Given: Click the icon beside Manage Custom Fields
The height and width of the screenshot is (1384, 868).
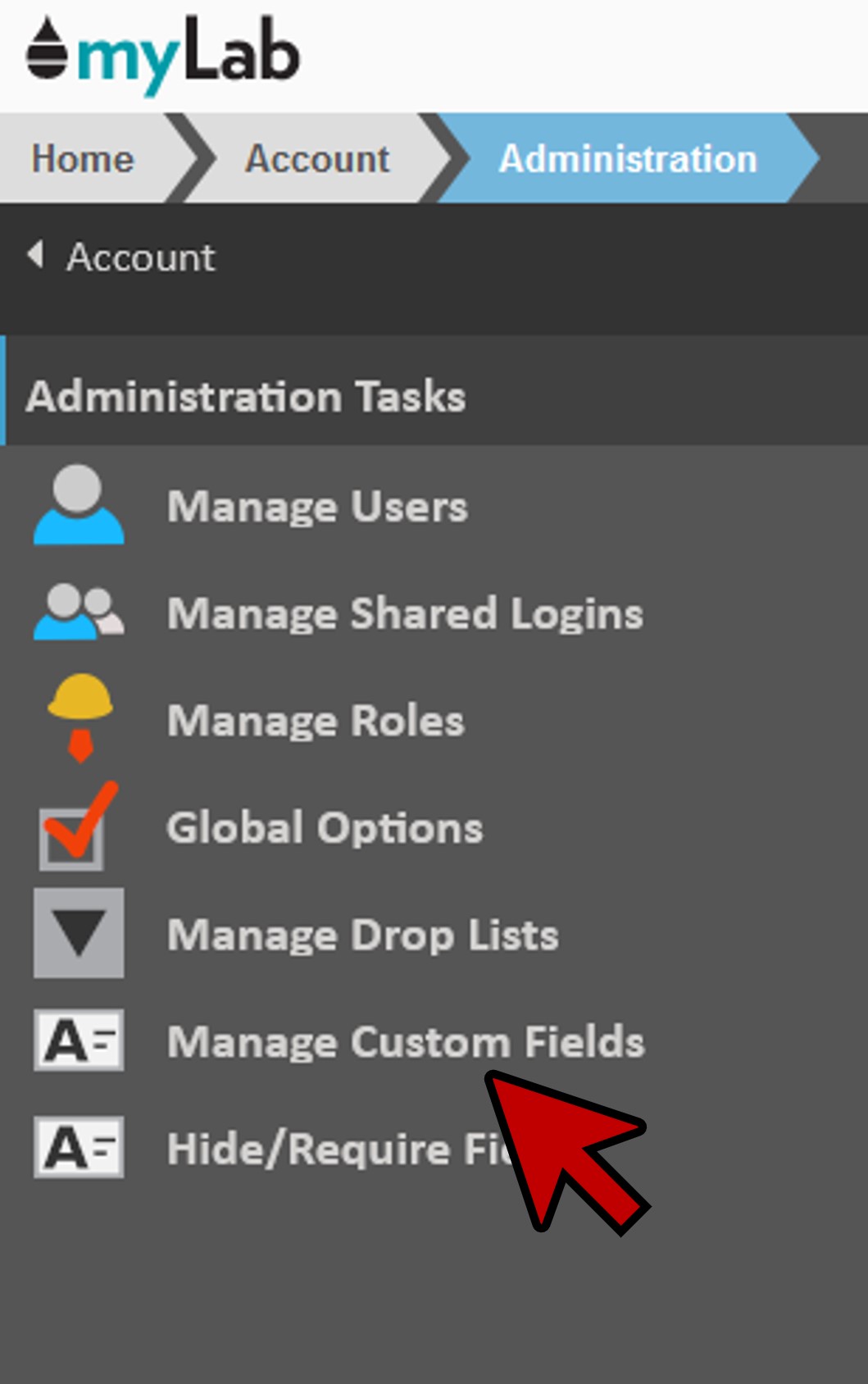Looking at the screenshot, I should (x=79, y=1040).
